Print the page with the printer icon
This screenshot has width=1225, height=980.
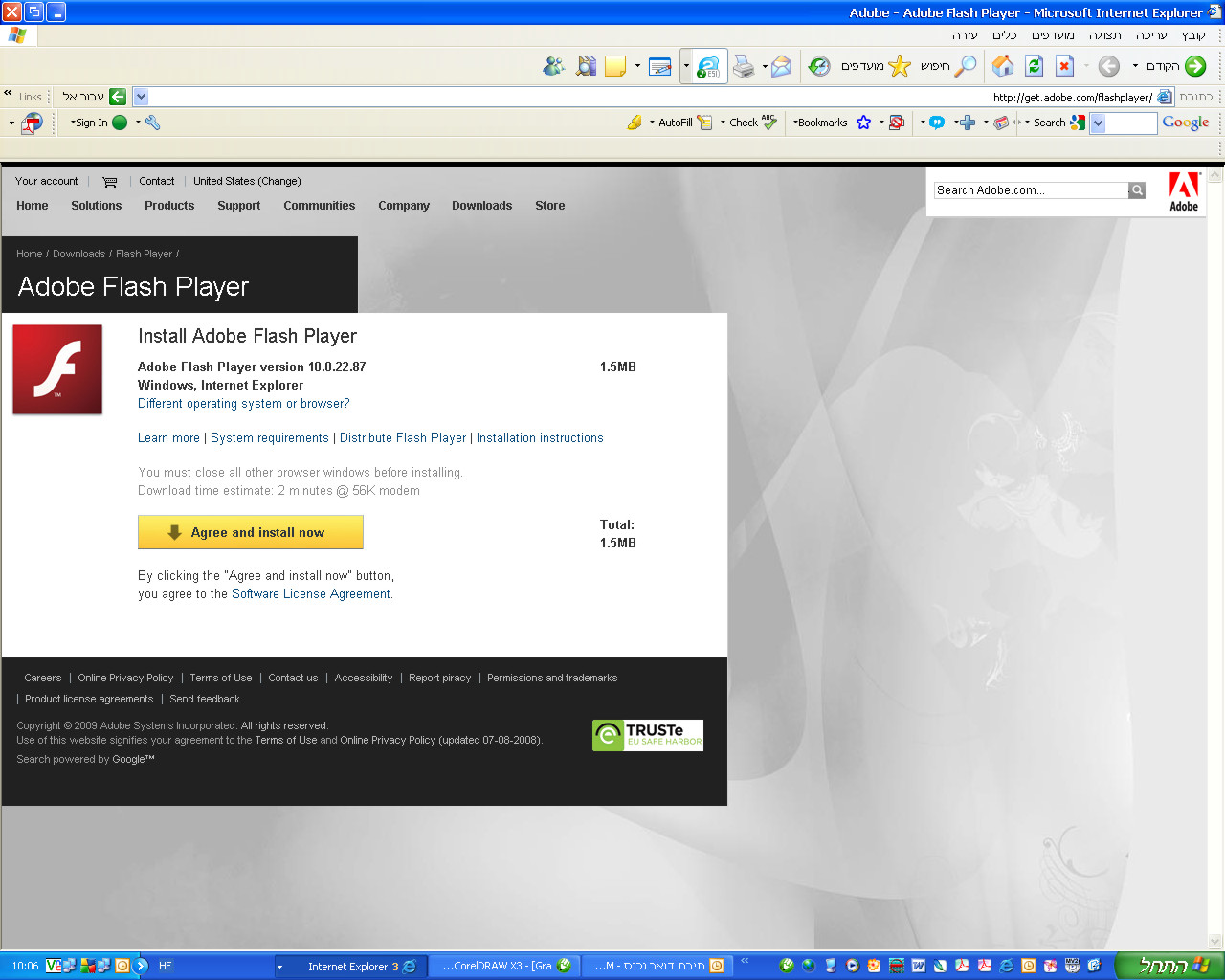coord(744,66)
